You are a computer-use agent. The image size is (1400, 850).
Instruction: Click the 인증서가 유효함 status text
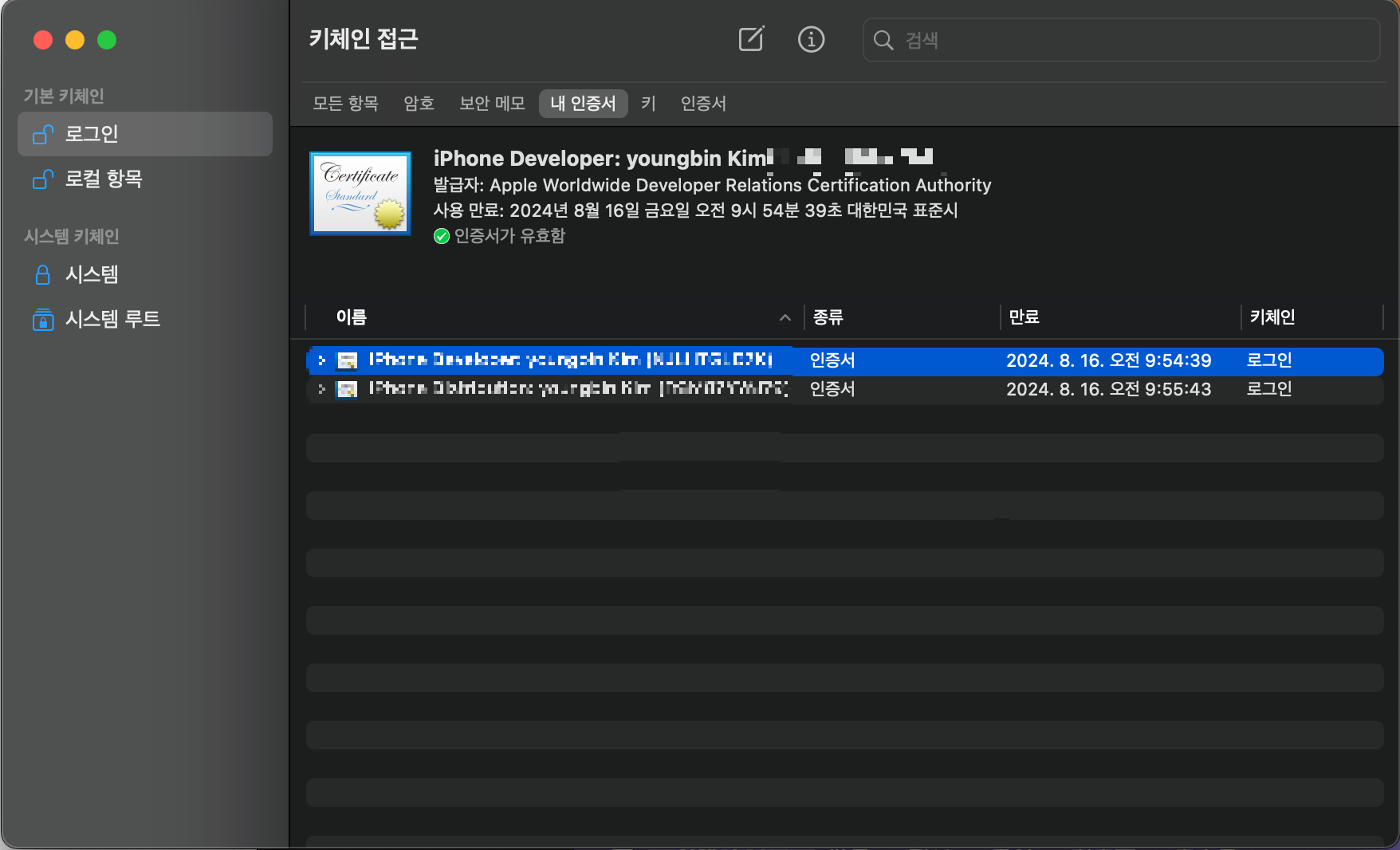click(x=509, y=236)
